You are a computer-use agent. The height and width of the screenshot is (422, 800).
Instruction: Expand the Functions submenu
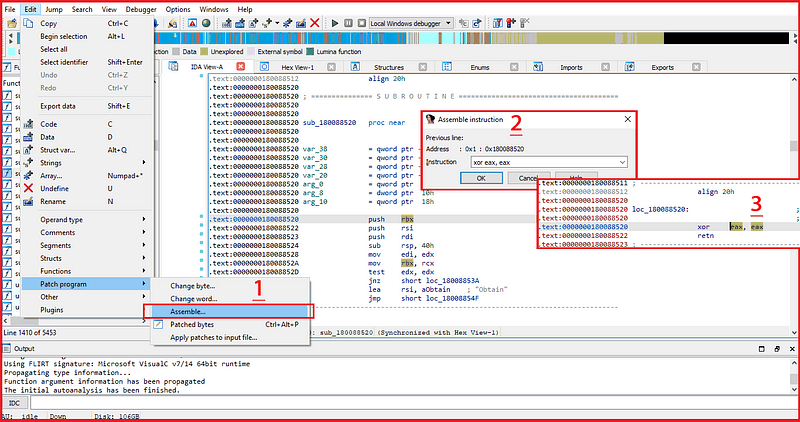tap(87, 271)
